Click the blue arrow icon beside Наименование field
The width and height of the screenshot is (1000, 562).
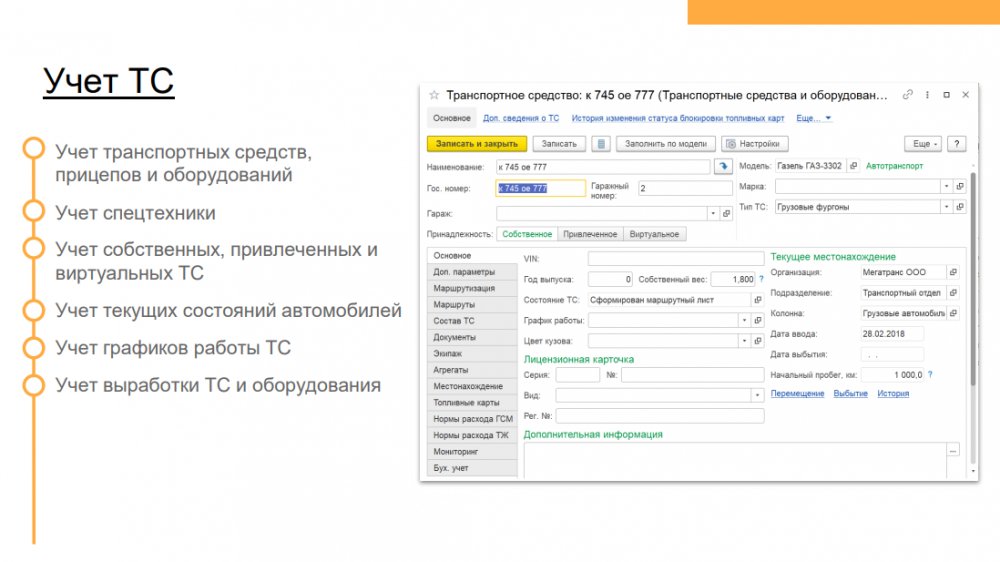click(x=724, y=167)
